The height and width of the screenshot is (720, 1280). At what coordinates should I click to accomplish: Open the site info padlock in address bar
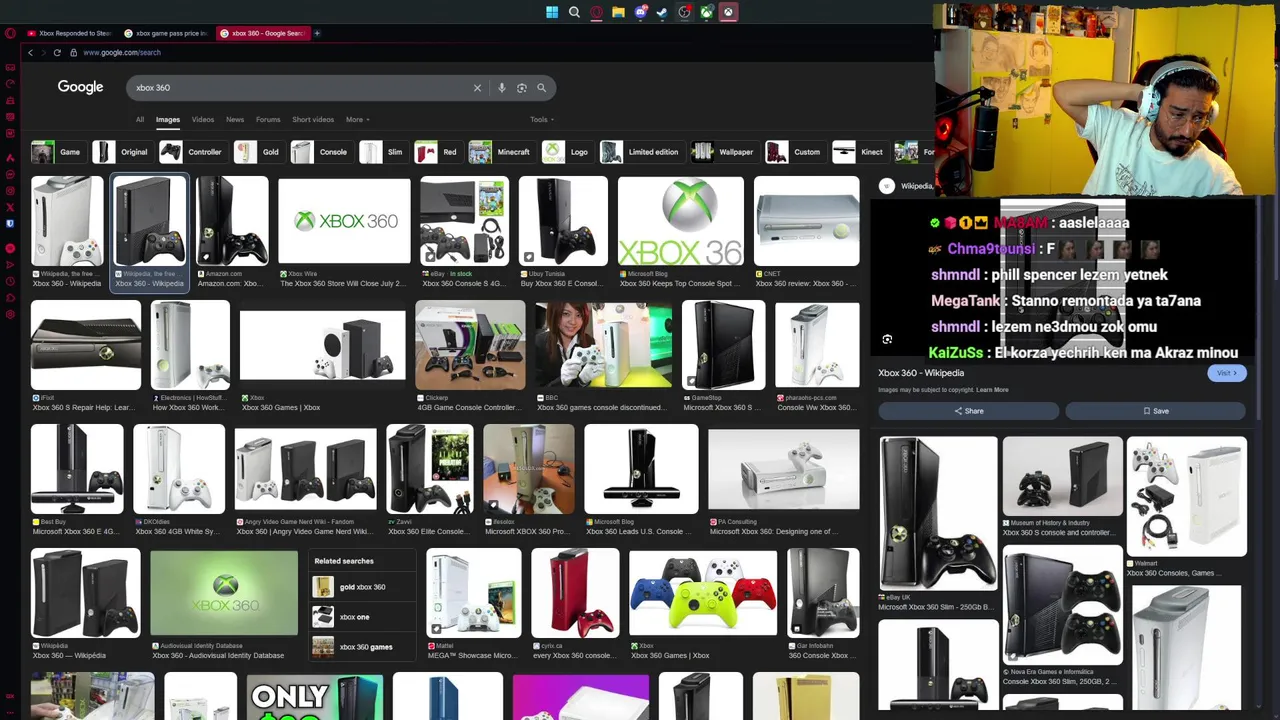point(73,52)
